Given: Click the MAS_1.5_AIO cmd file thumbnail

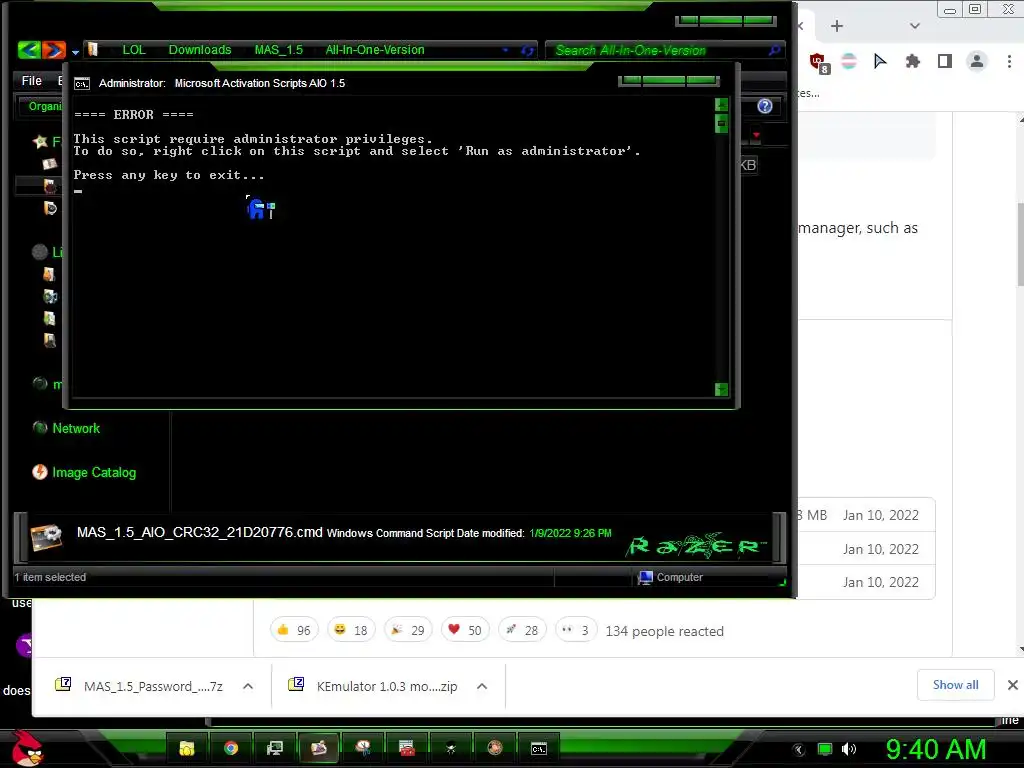Looking at the screenshot, I should pos(46,537).
